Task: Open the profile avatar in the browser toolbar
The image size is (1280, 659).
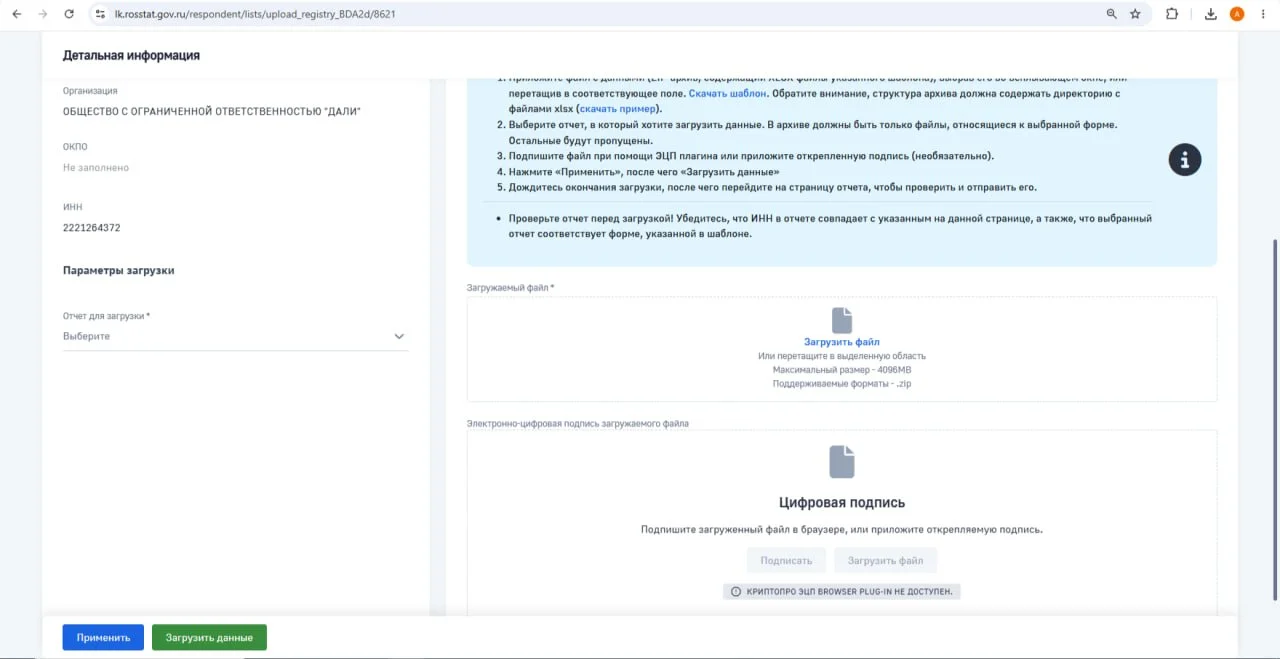Action: pyautogui.click(x=1237, y=14)
